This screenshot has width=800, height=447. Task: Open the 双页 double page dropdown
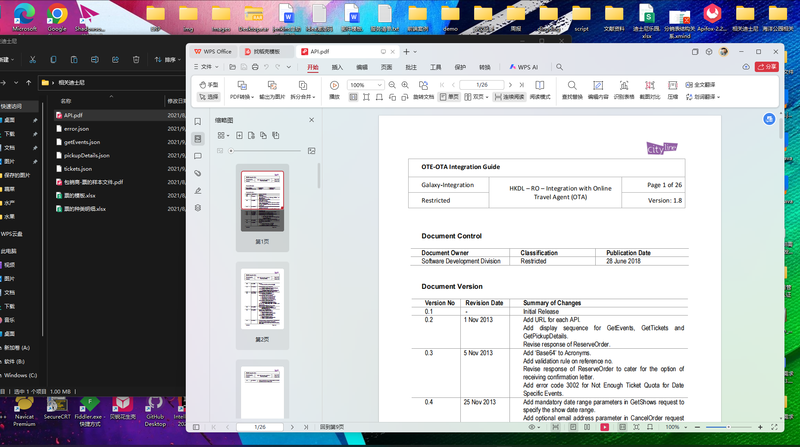click(x=476, y=97)
